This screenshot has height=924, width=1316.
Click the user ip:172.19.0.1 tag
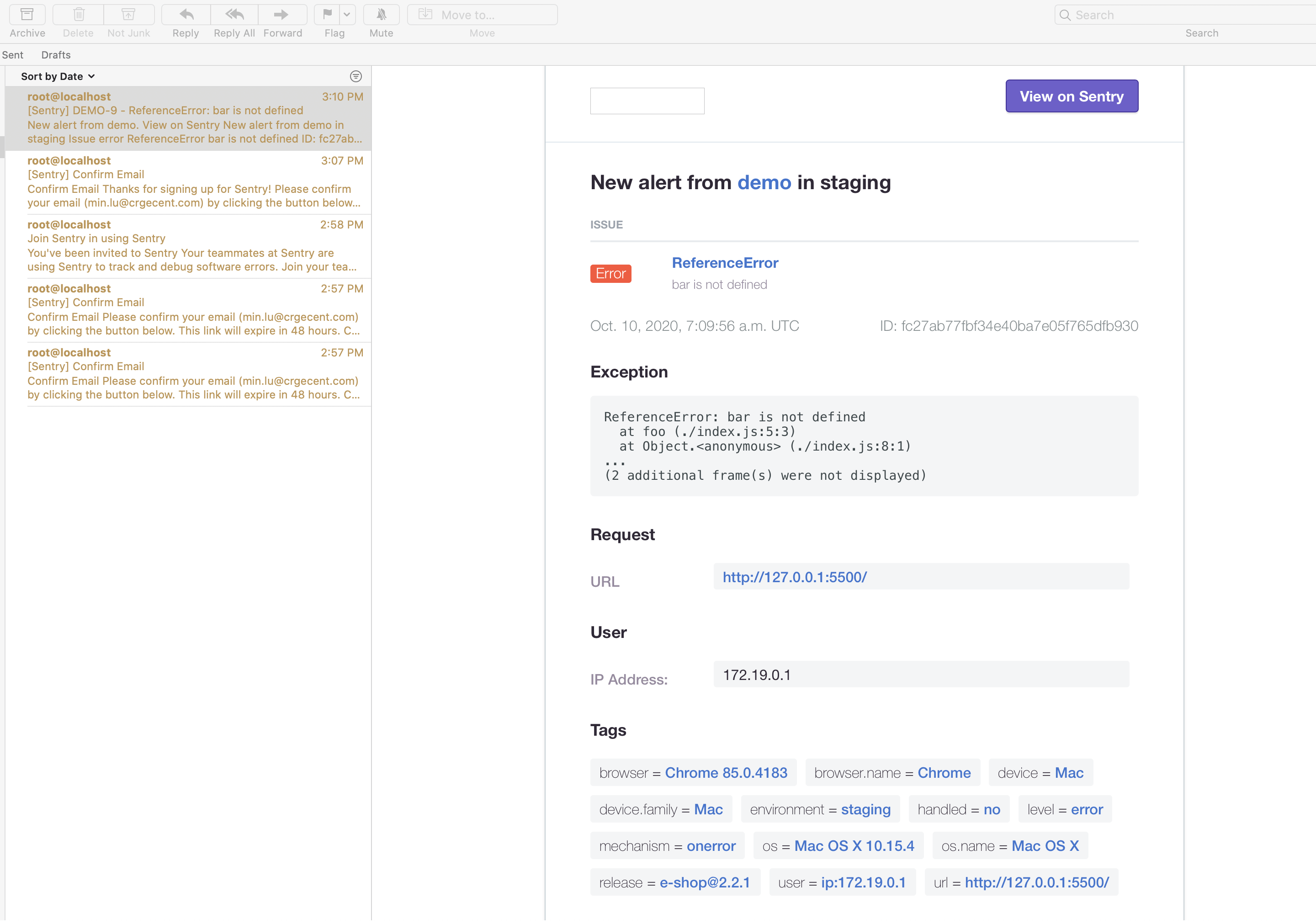[842, 882]
